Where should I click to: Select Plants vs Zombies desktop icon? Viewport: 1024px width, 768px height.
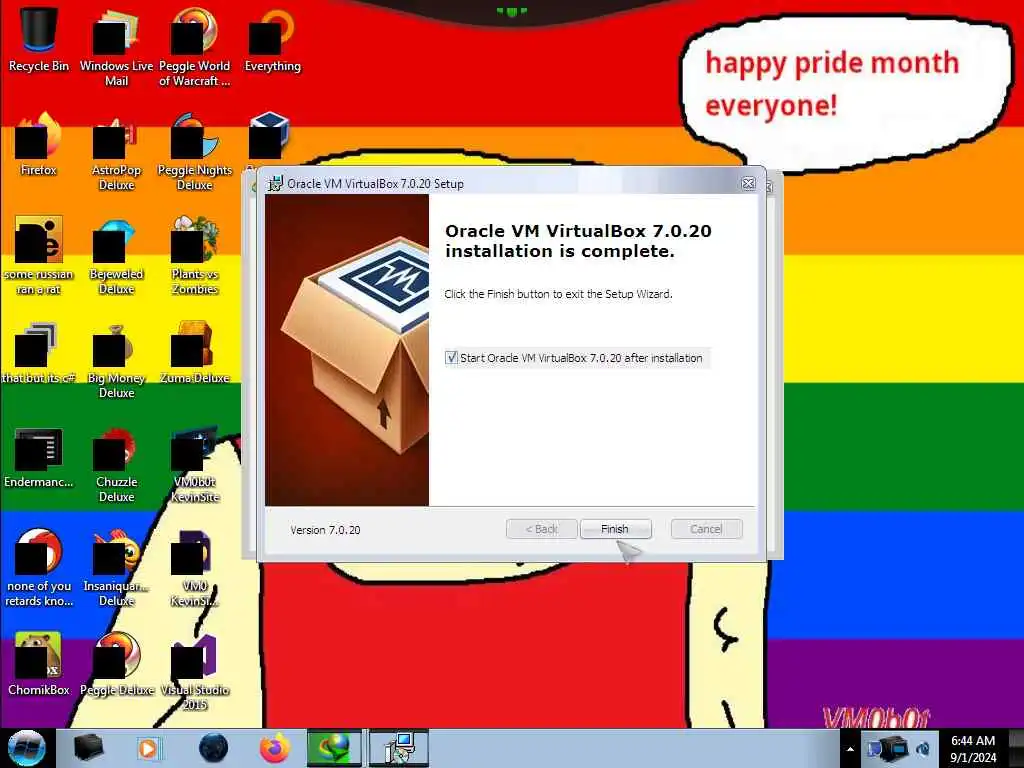click(x=195, y=255)
